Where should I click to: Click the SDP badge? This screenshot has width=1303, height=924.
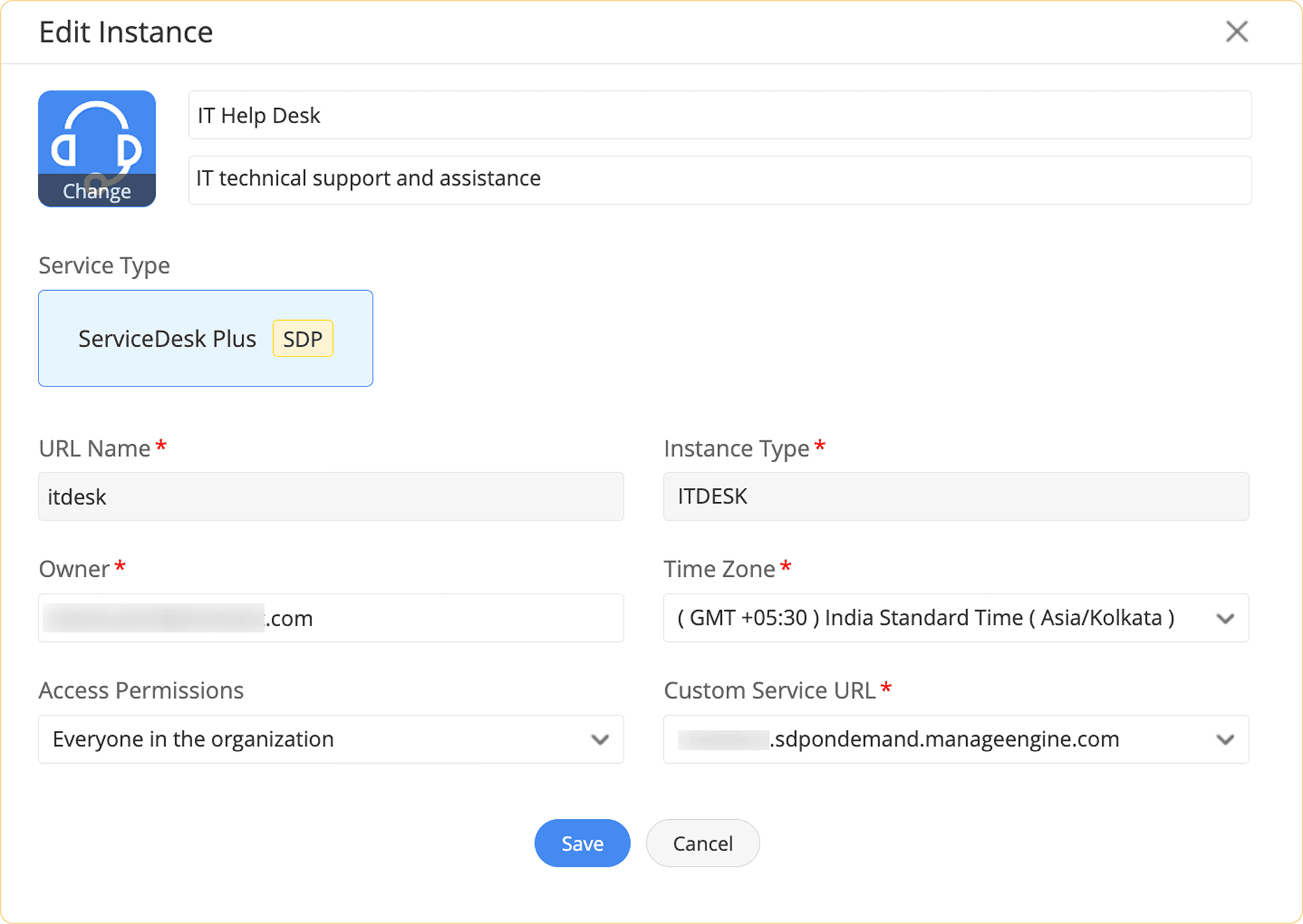point(302,339)
